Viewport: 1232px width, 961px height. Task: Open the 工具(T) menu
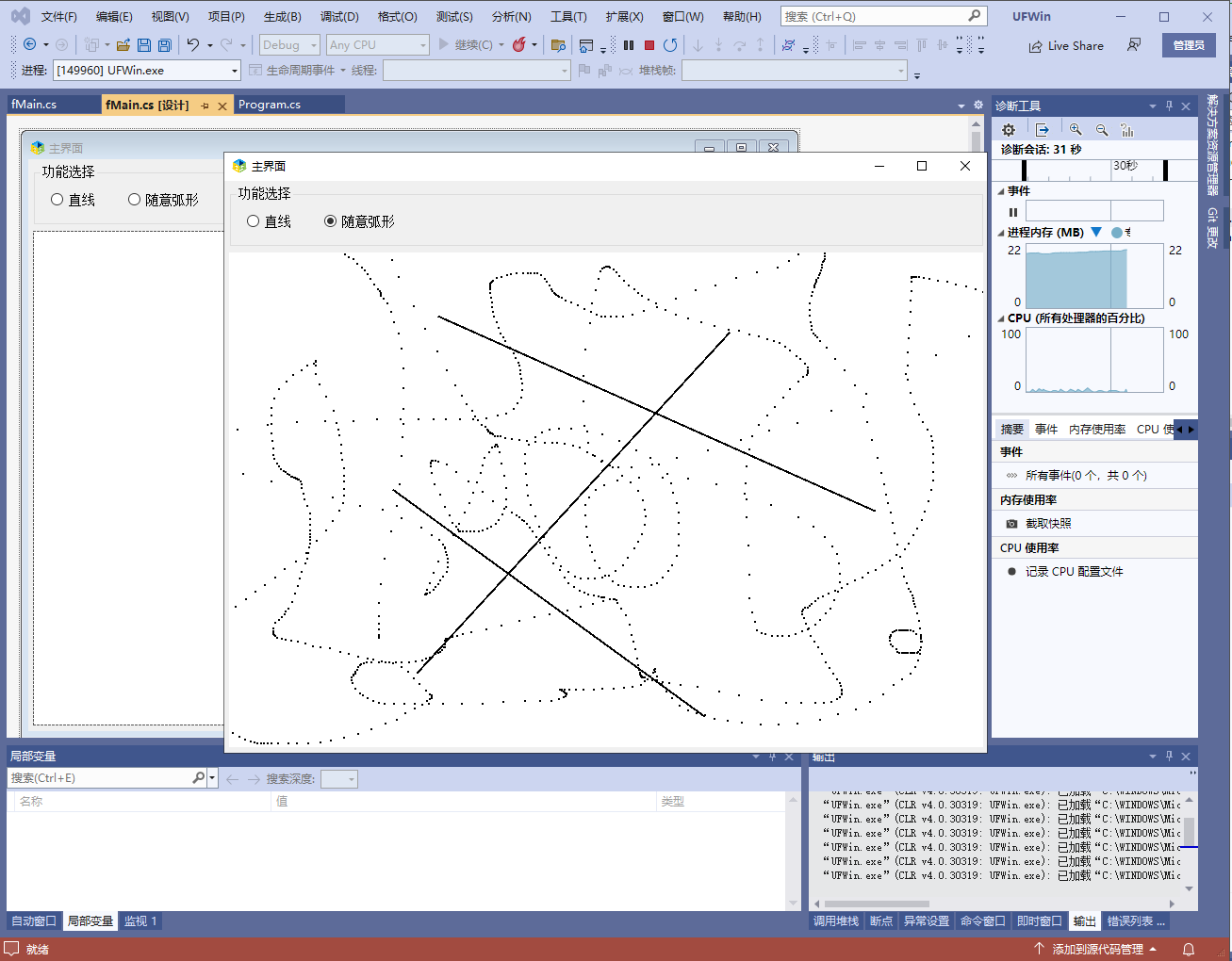pyautogui.click(x=568, y=16)
